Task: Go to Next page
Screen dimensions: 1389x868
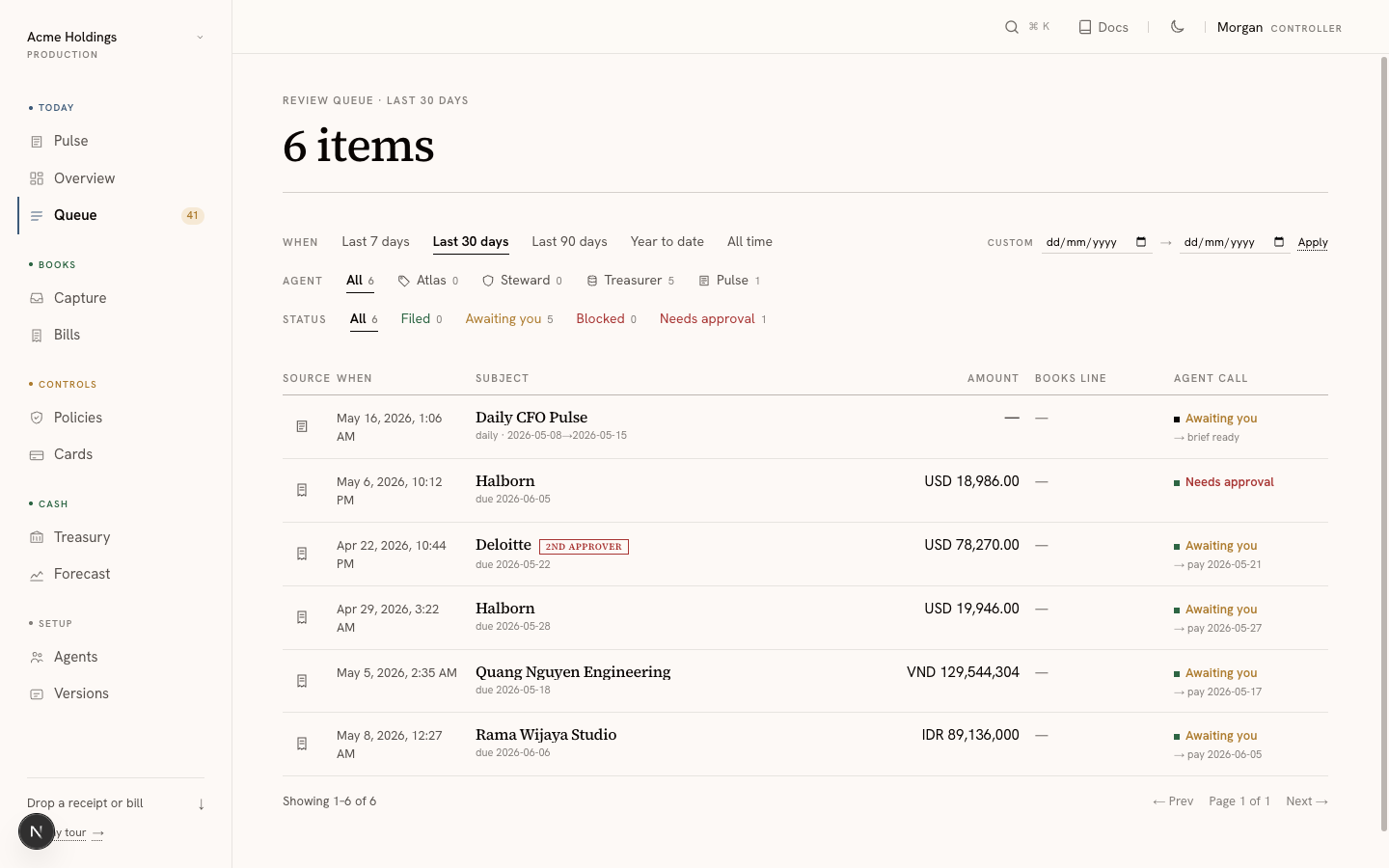Action: (1307, 801)
